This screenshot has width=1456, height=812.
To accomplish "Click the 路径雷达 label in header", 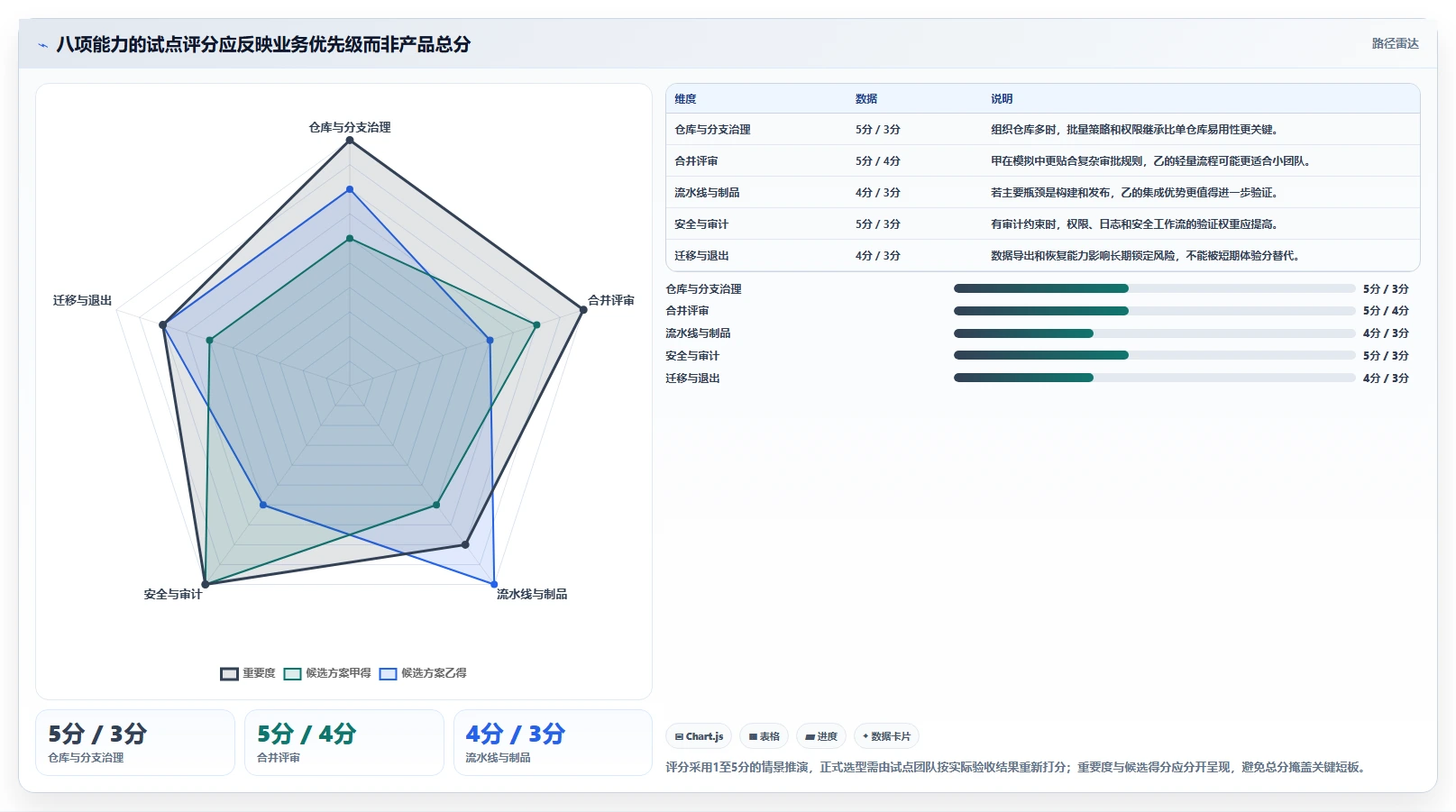I will point(1395,43).
